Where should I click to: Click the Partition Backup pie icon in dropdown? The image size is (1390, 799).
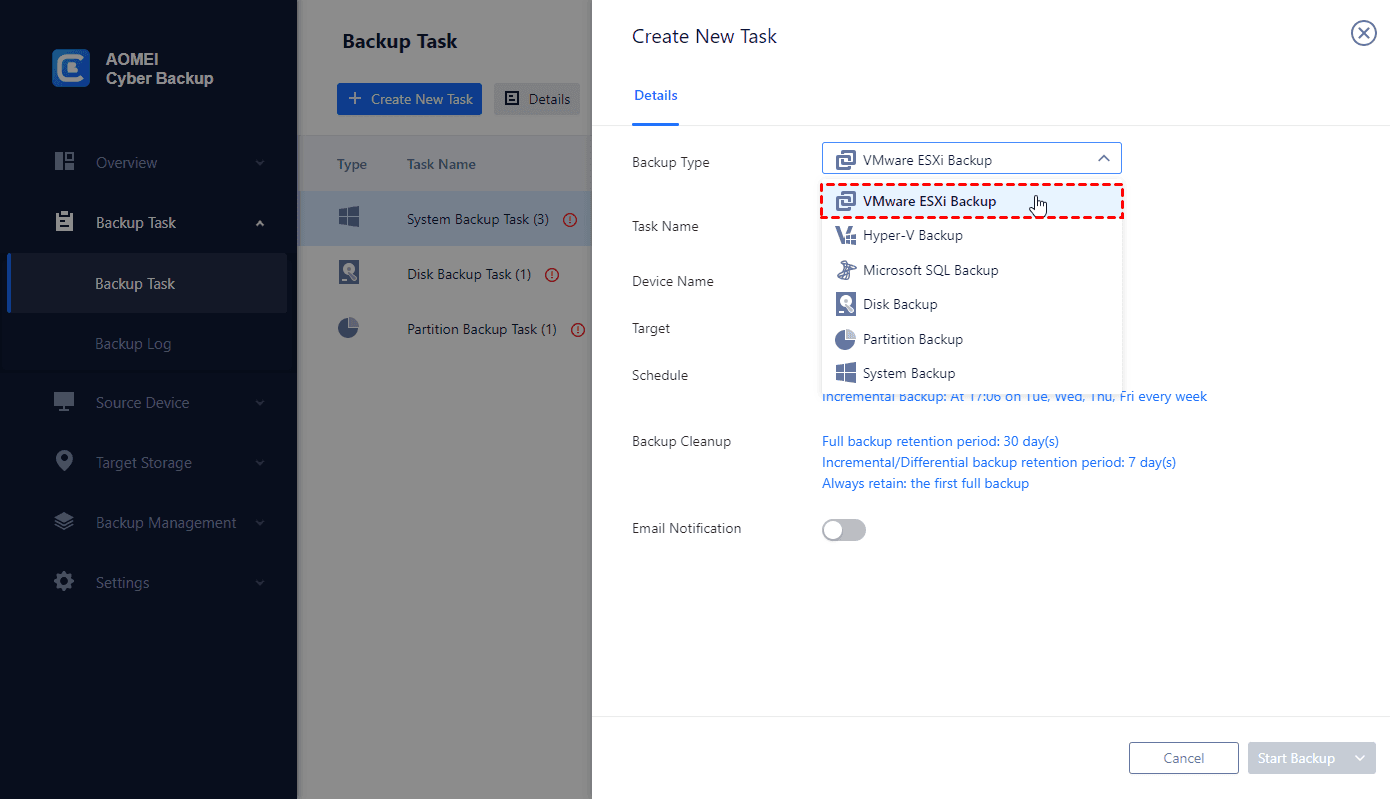tap(846, 339)
